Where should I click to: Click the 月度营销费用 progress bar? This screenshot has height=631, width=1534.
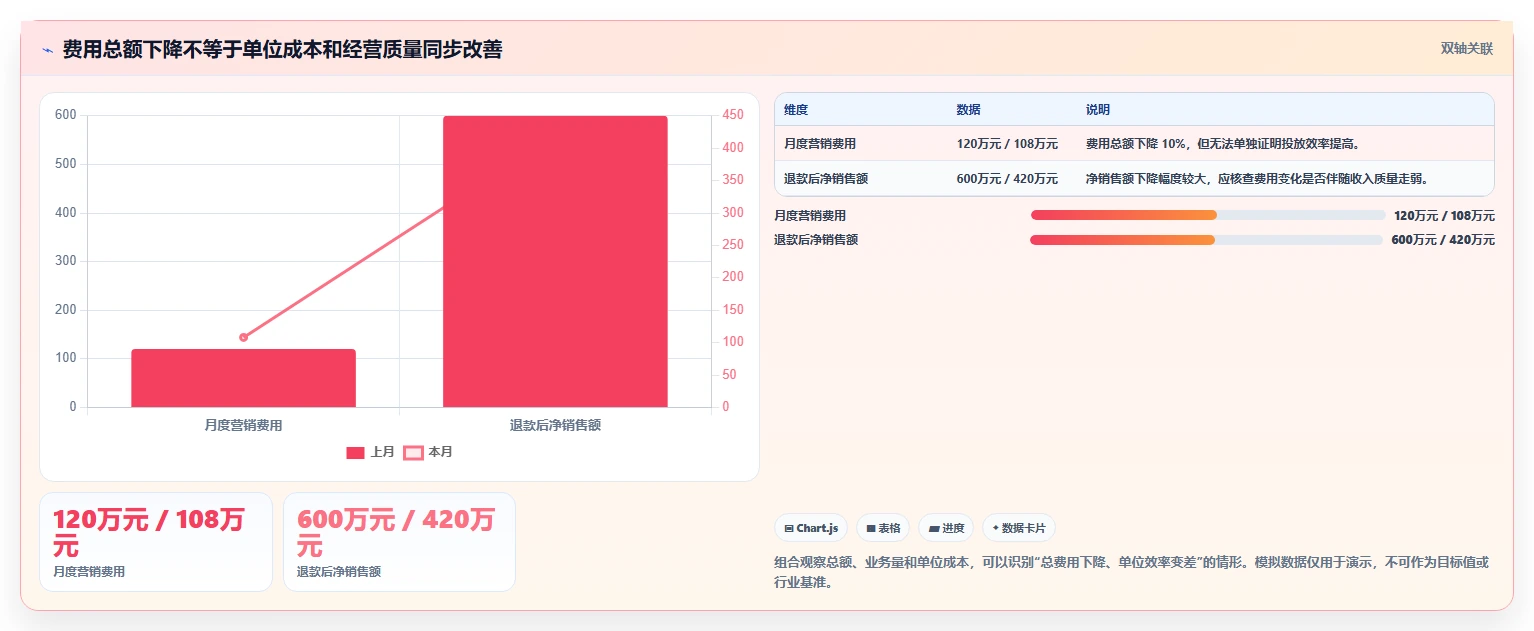(x=1208, y=215)
